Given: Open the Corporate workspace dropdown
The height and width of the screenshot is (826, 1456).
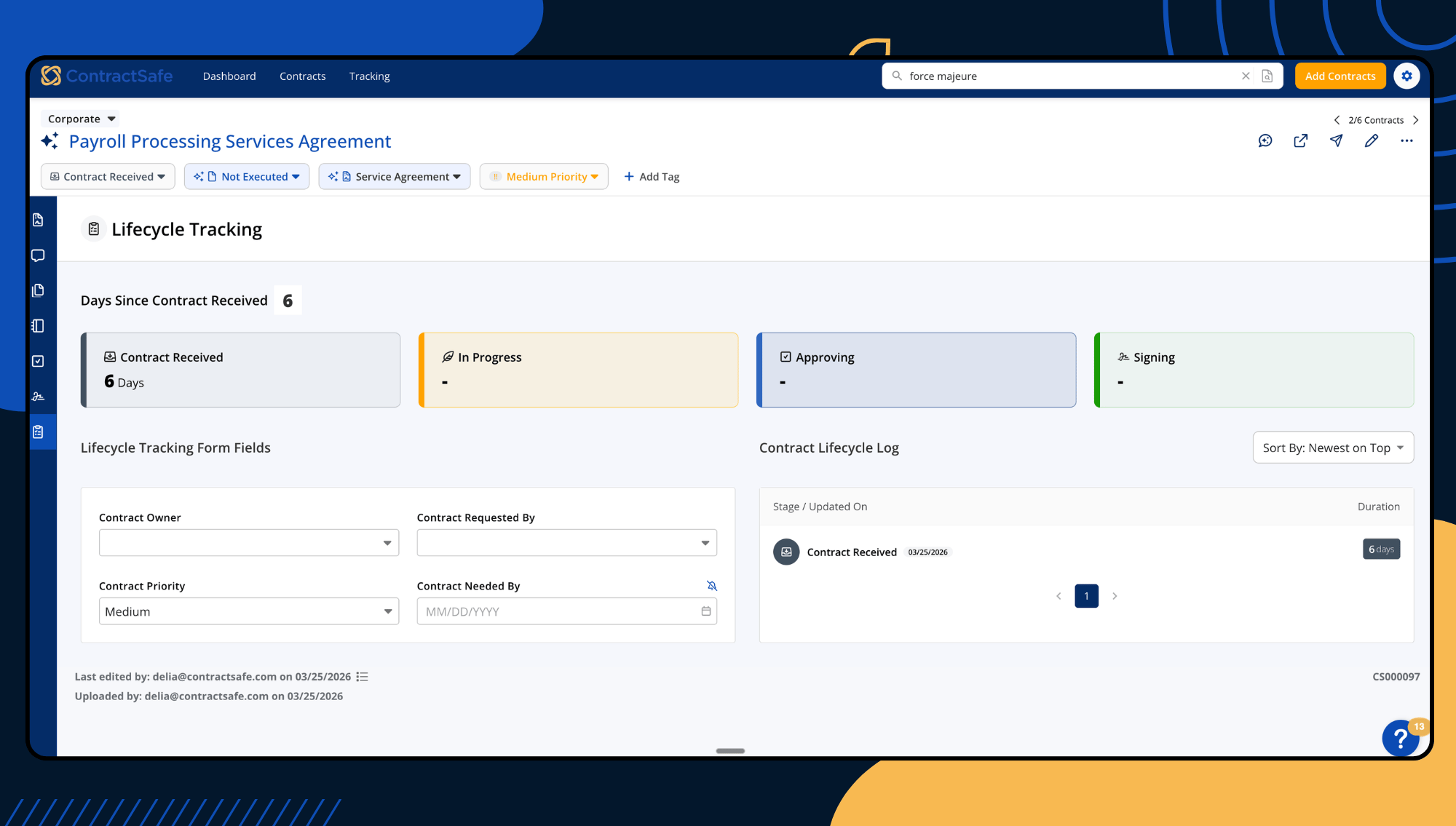Looking at the screenshot, I should (x=80, y=119).
